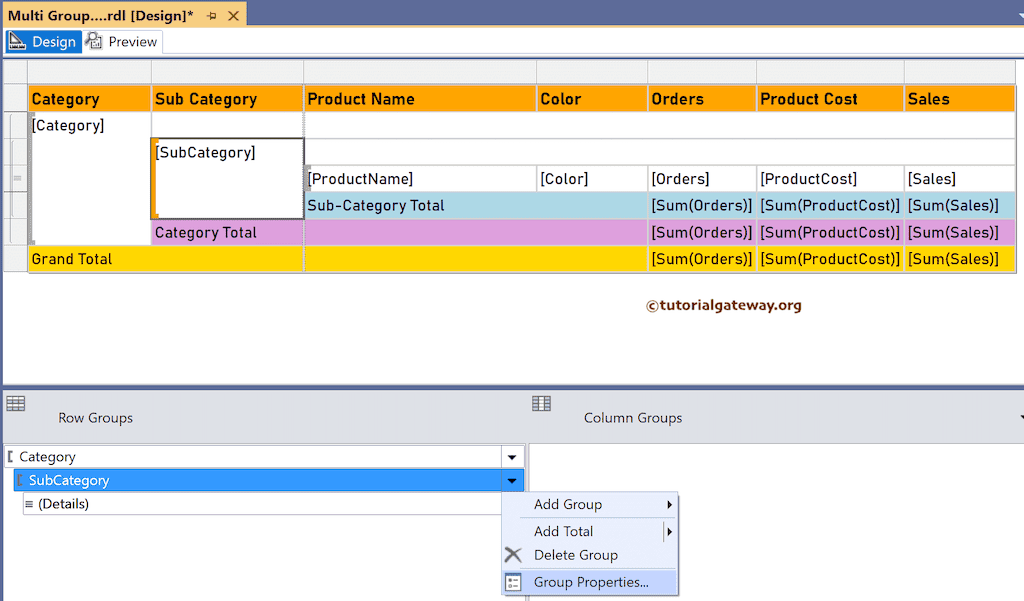This screenshot has width=1024, height=601.
Task: Click the Grand Total cell in the tablix
Action: point(75,258)
